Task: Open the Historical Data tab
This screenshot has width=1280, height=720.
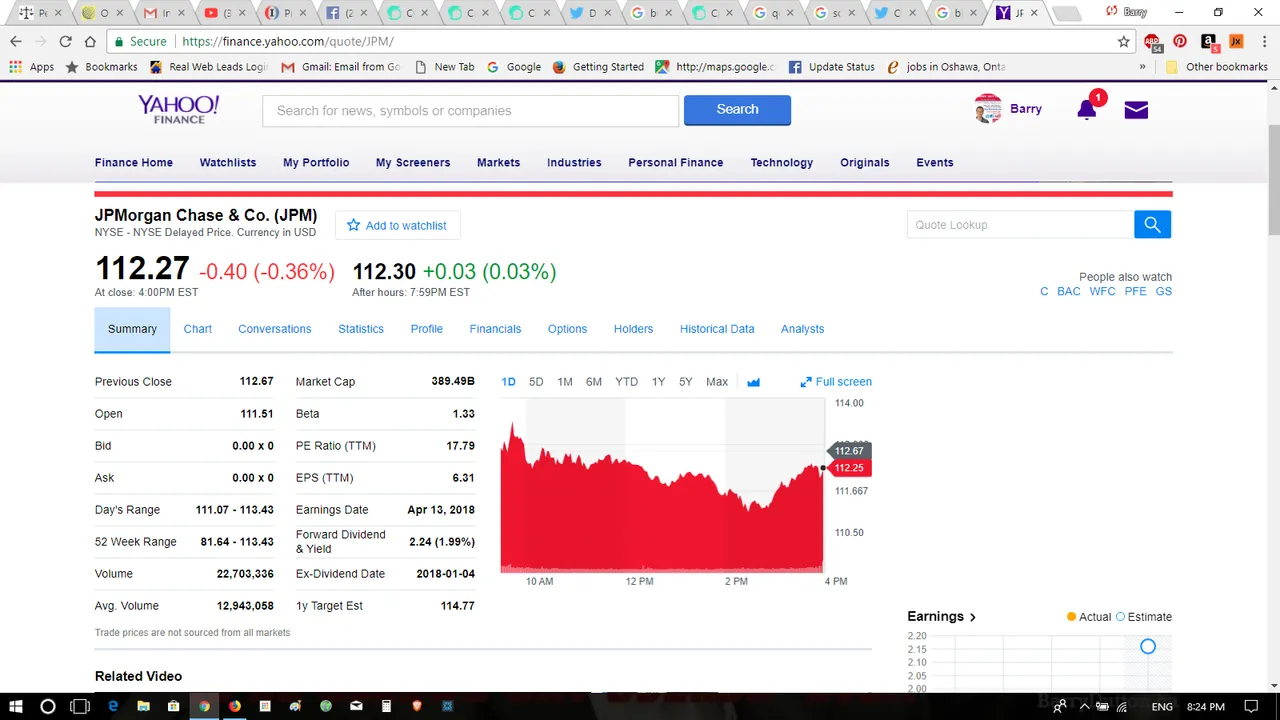Action: (x=717, y=329)
